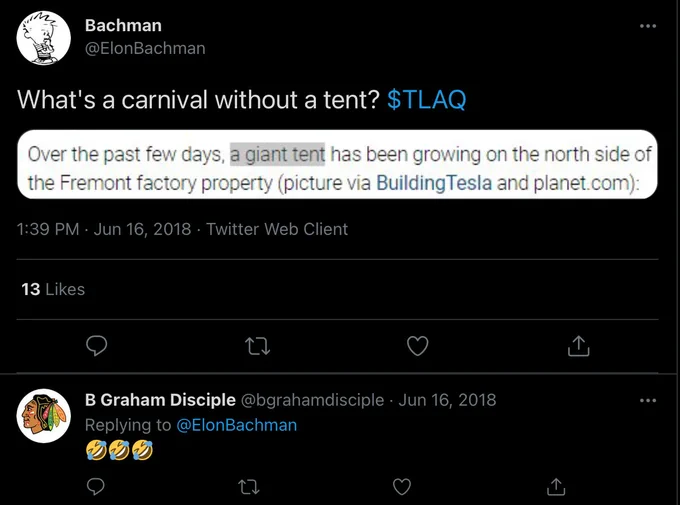Share Bachman's tweet via share icon

click(x=579, y=346)
